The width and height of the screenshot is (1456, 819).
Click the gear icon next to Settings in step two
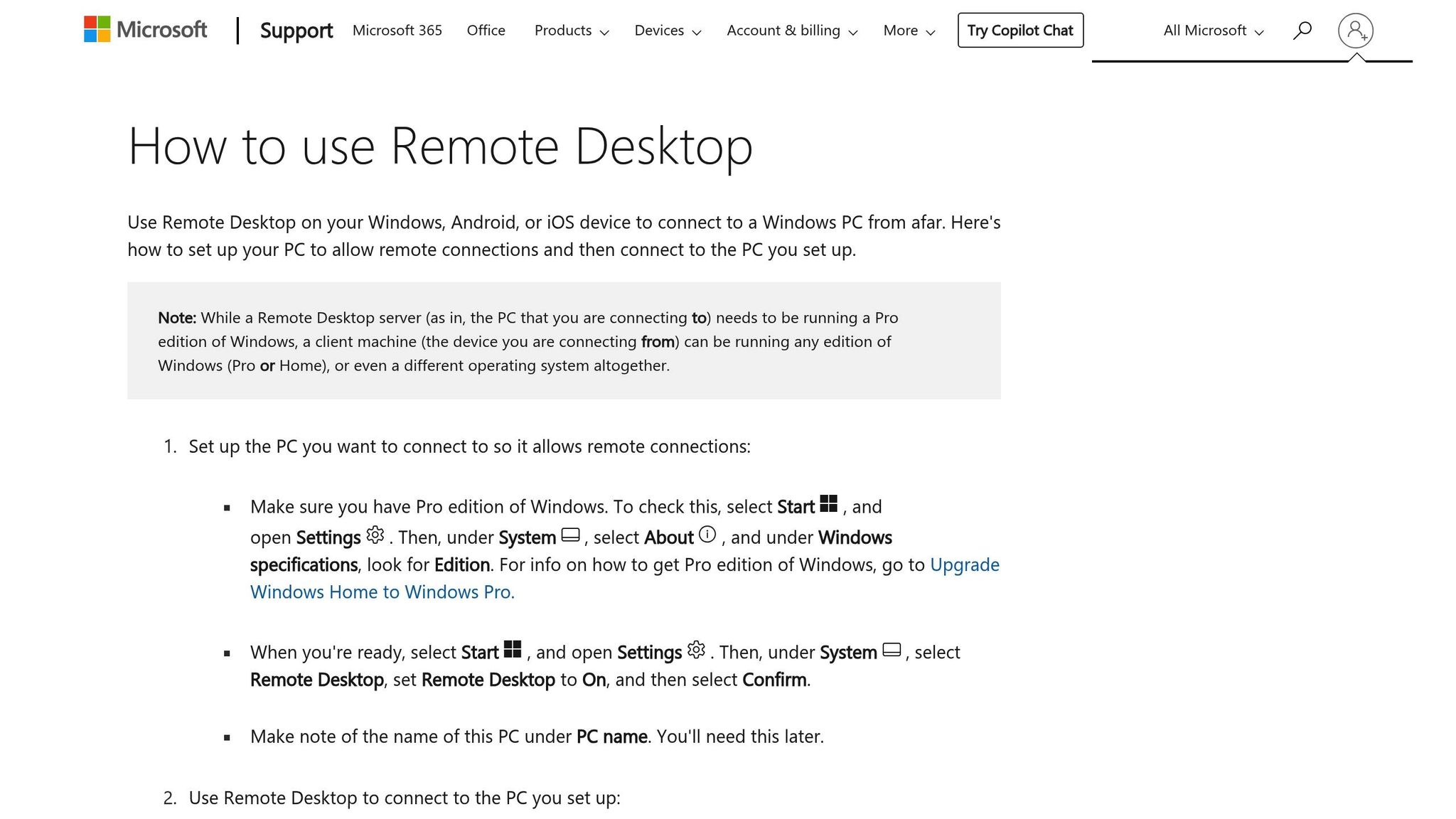click(696, 650)
